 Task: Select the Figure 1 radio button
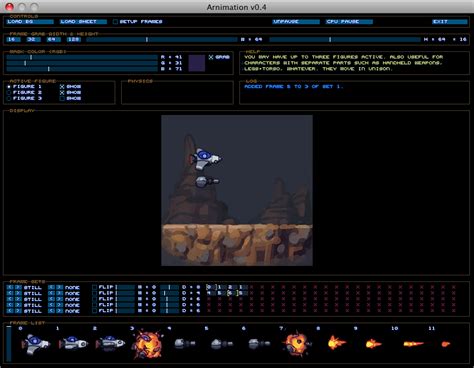pos(9,87)
